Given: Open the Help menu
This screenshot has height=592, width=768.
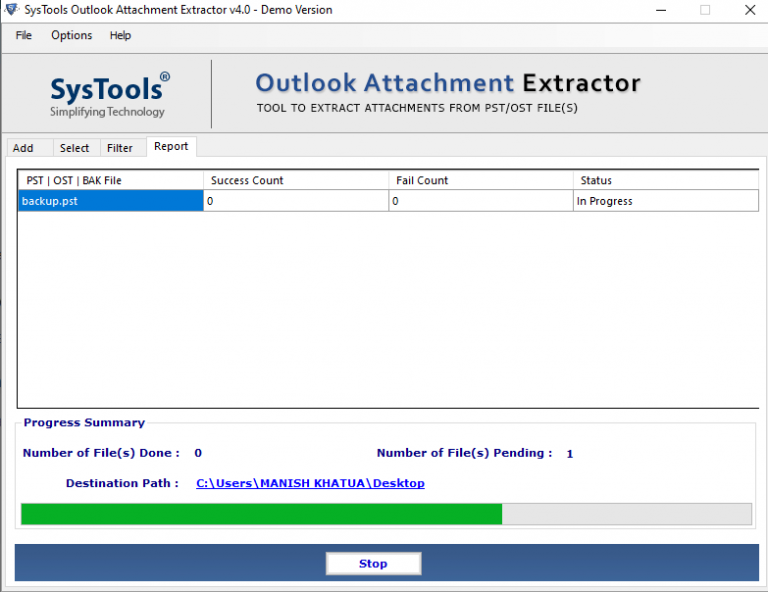Looking at the screenshot, I should click(120, 35).
